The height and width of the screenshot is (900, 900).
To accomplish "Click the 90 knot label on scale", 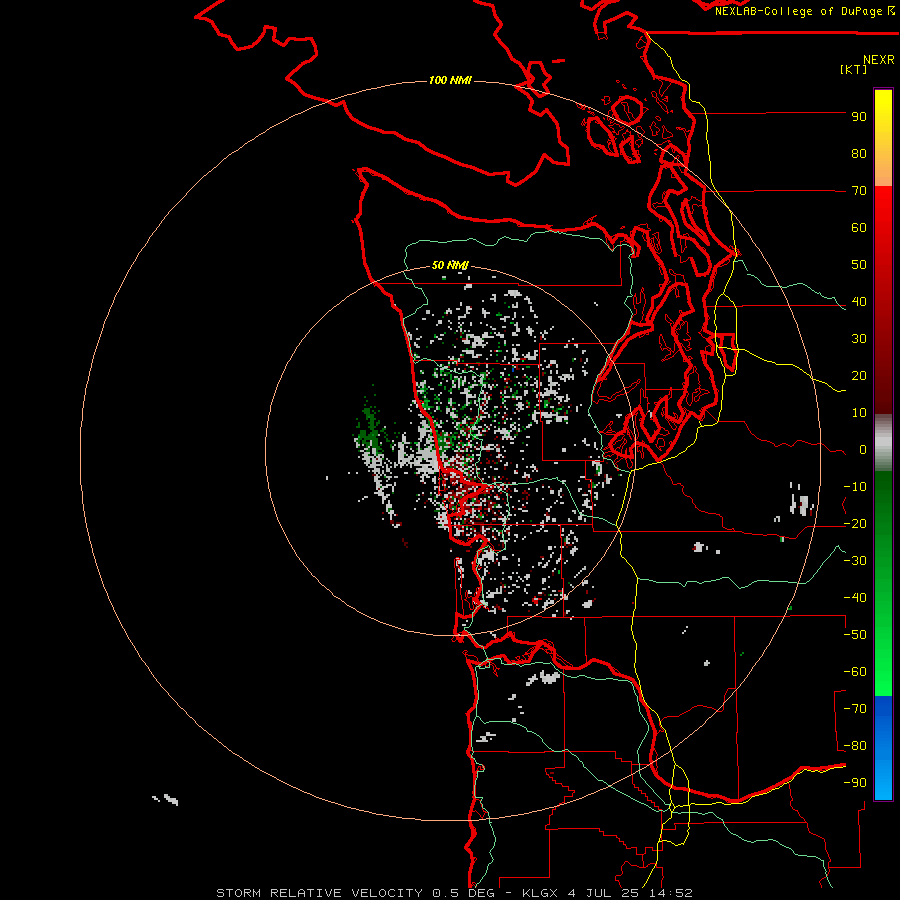I will (859, 117).
